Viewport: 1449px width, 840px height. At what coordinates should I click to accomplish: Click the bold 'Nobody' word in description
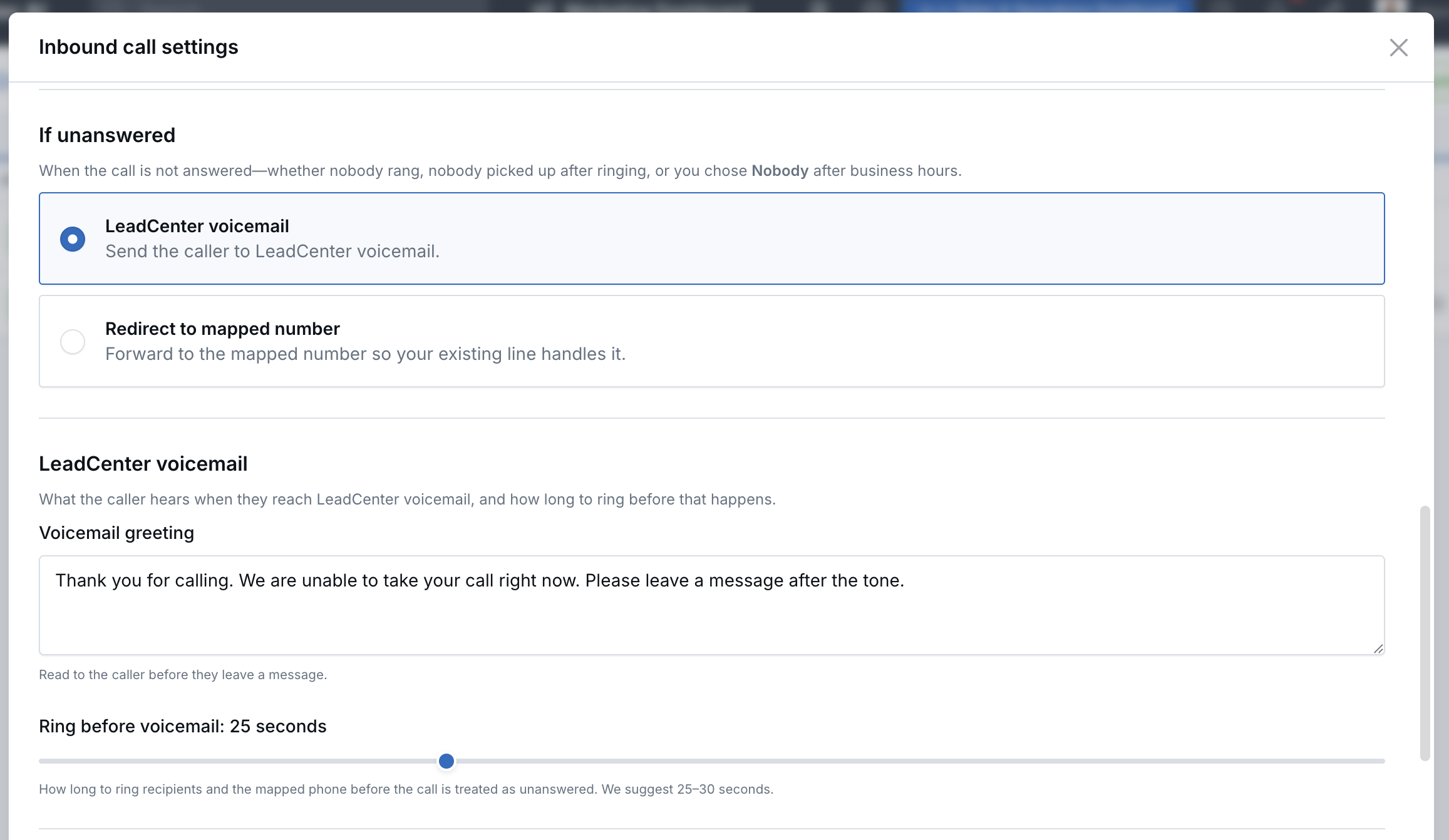click(x=780, y=171)
